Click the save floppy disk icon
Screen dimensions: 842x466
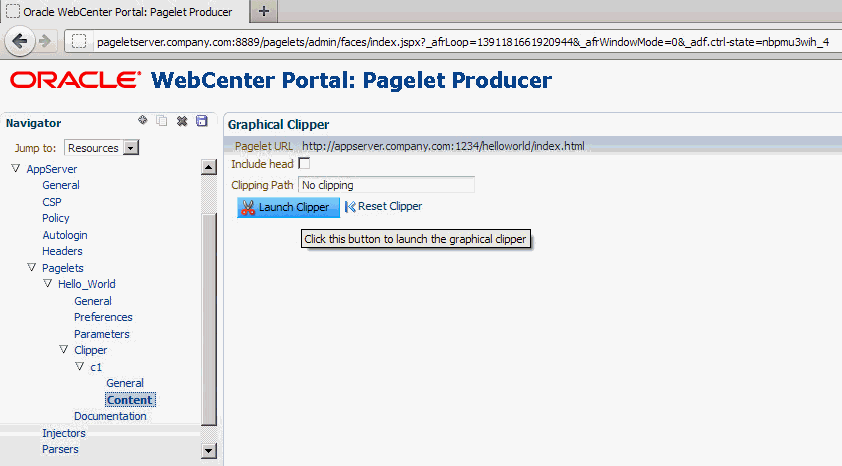tap(202, 121)
